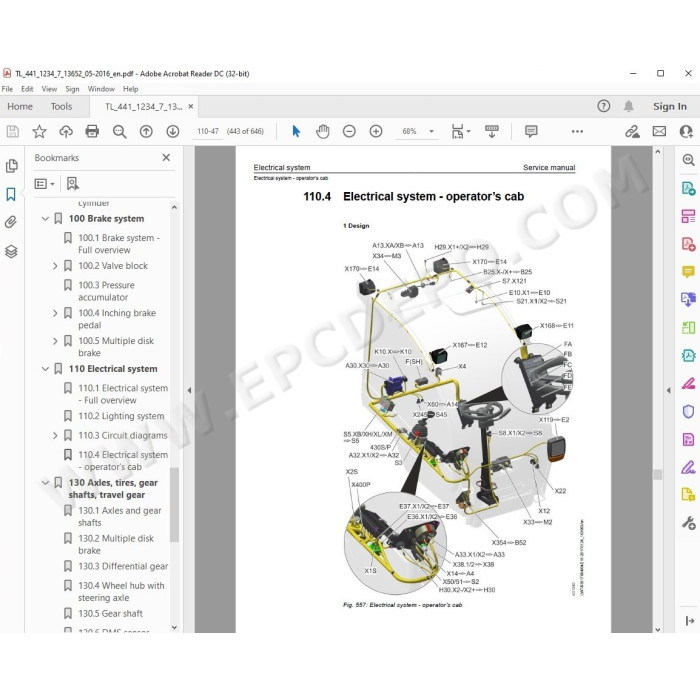Activate the hand pan tool
Screen dimensions: 700x700
pyautogui.click(x=323, y=131)
